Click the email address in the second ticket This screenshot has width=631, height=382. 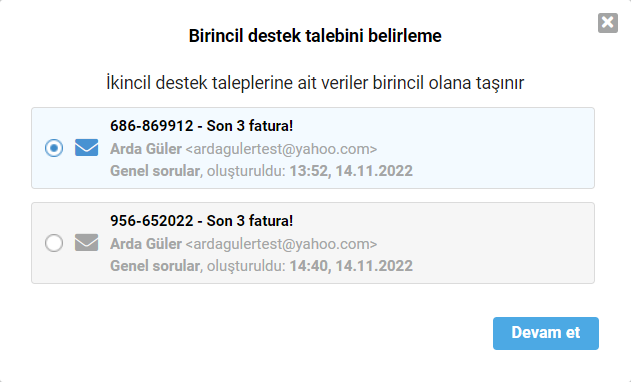[281, 244]
